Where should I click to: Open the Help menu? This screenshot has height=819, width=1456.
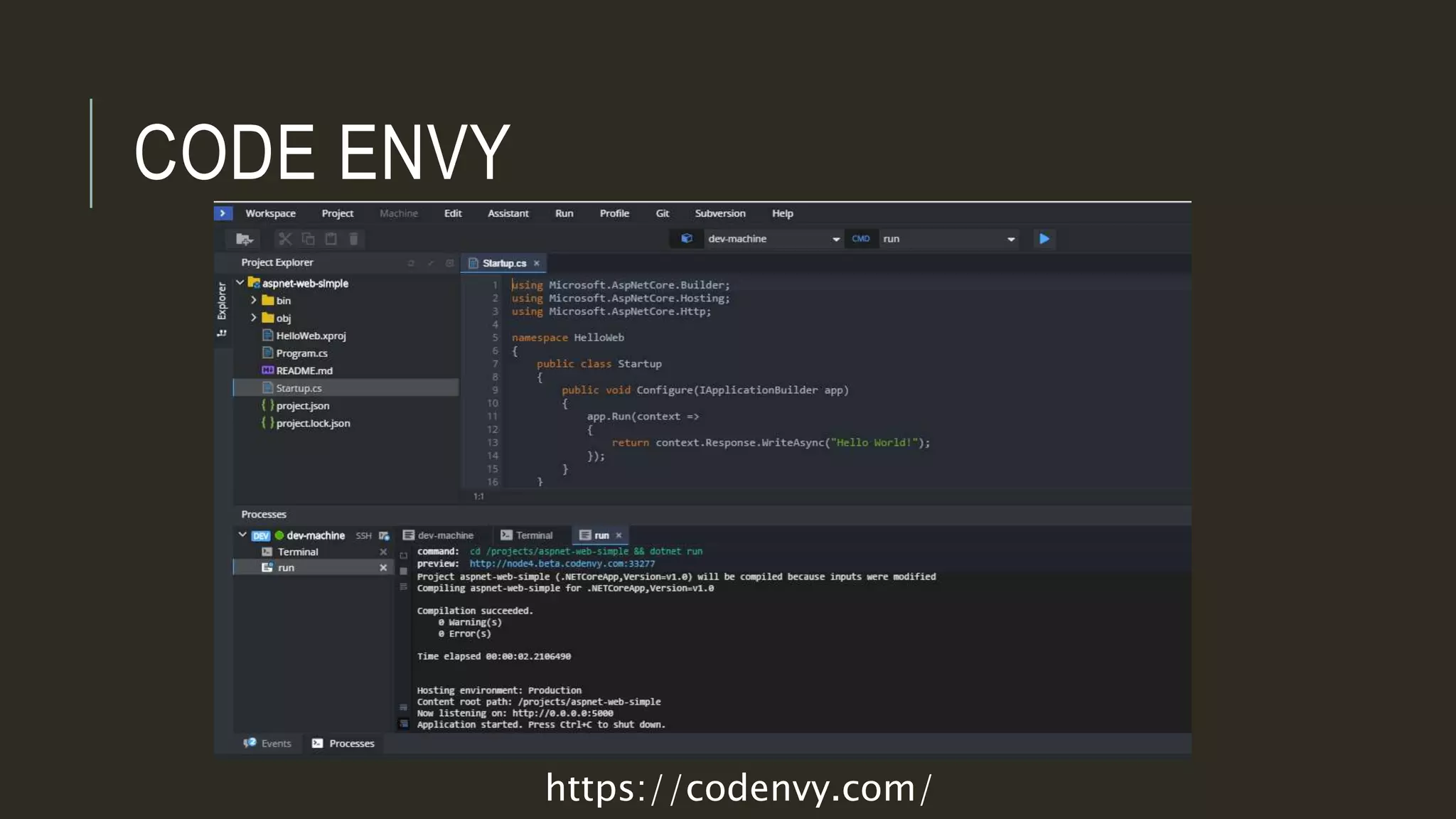click(782, 213)
